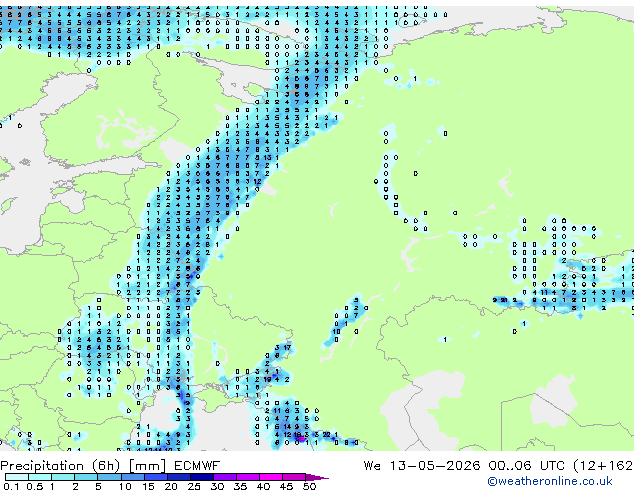Click the 'We 13-05-2026' date text
The height and width of the screenshot is (490, 634).
(422, 466)
